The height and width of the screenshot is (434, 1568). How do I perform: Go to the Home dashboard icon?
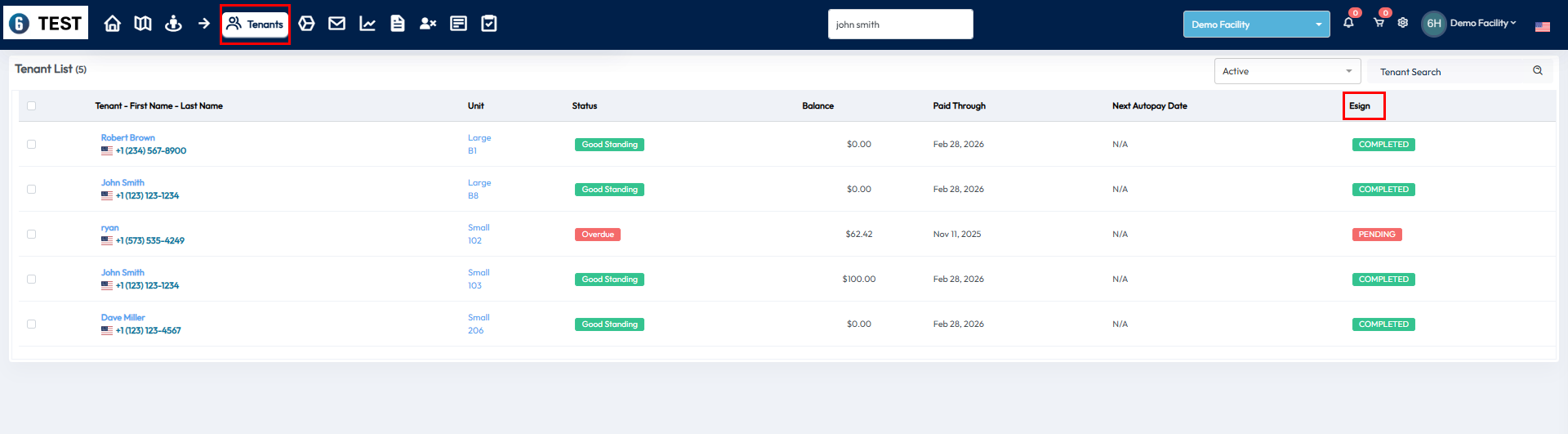pyautogui.click(x=113, y=24)
